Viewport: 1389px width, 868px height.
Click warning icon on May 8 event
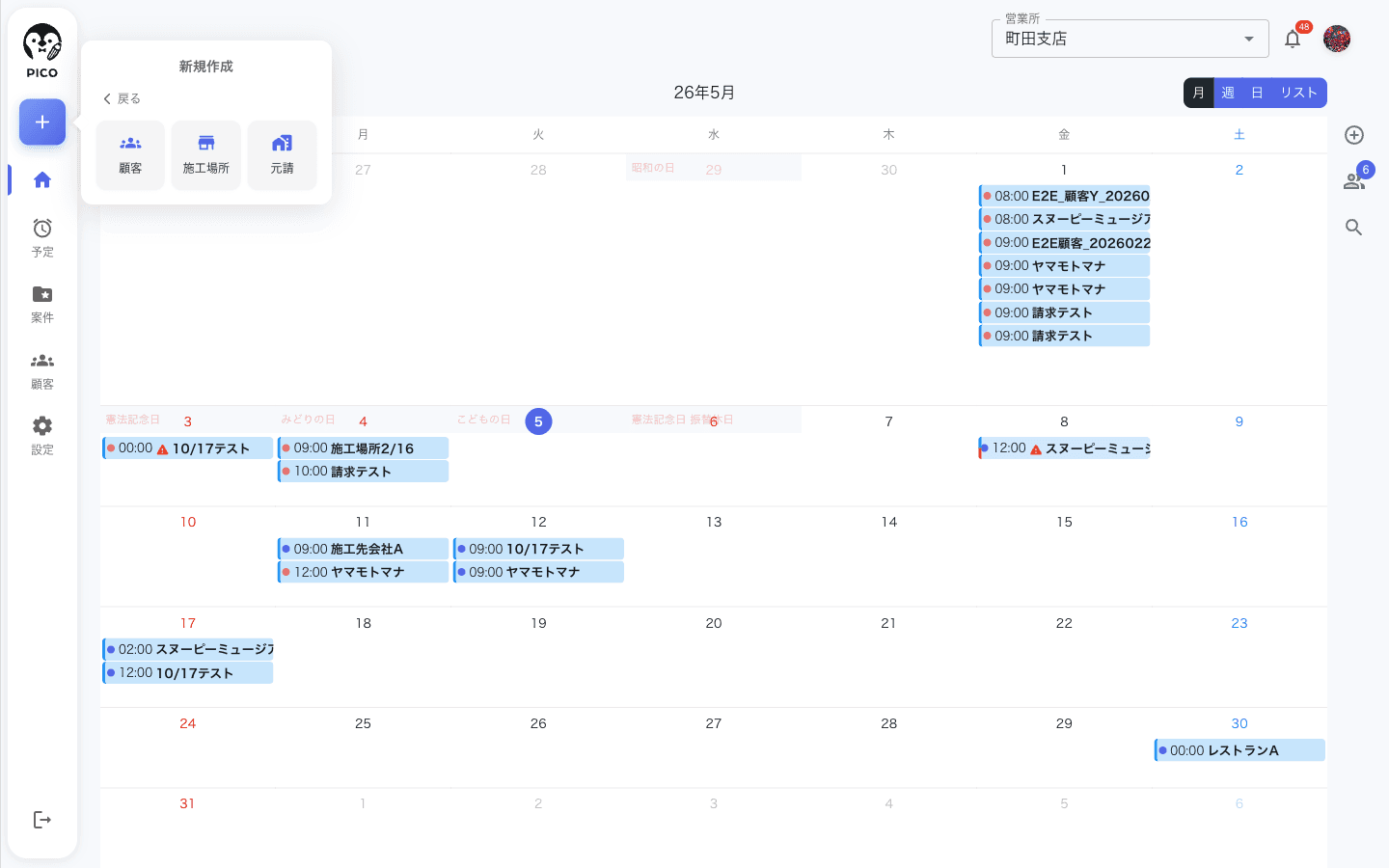1036,449
